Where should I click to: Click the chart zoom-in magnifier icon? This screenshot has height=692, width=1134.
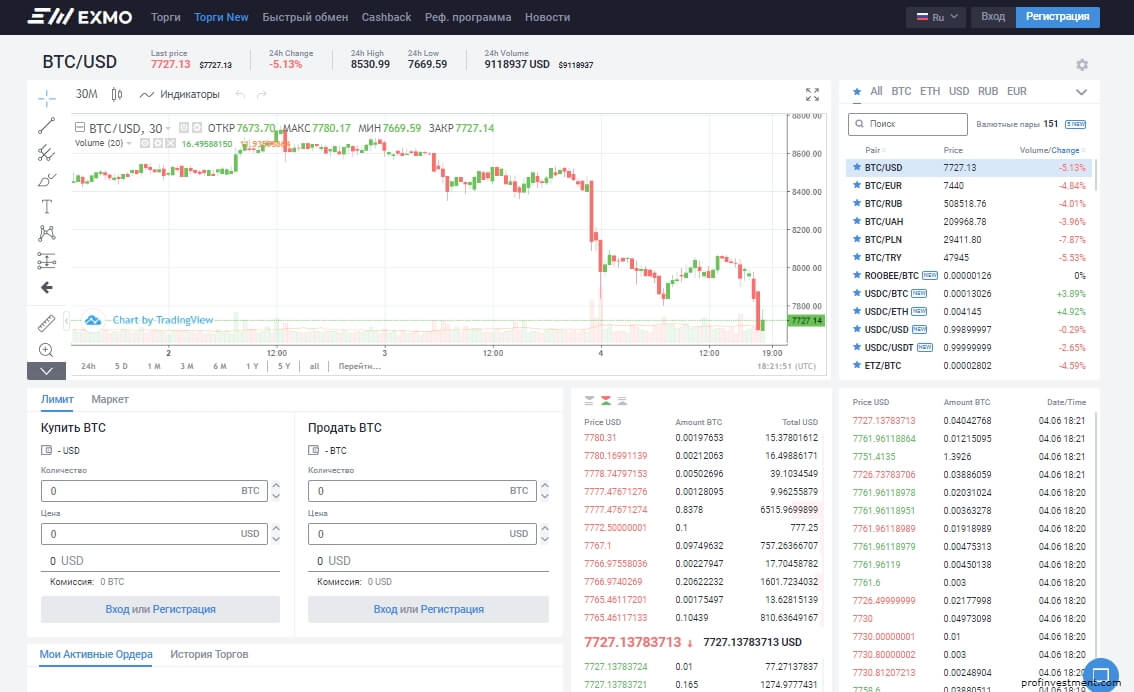click(47, 350)
